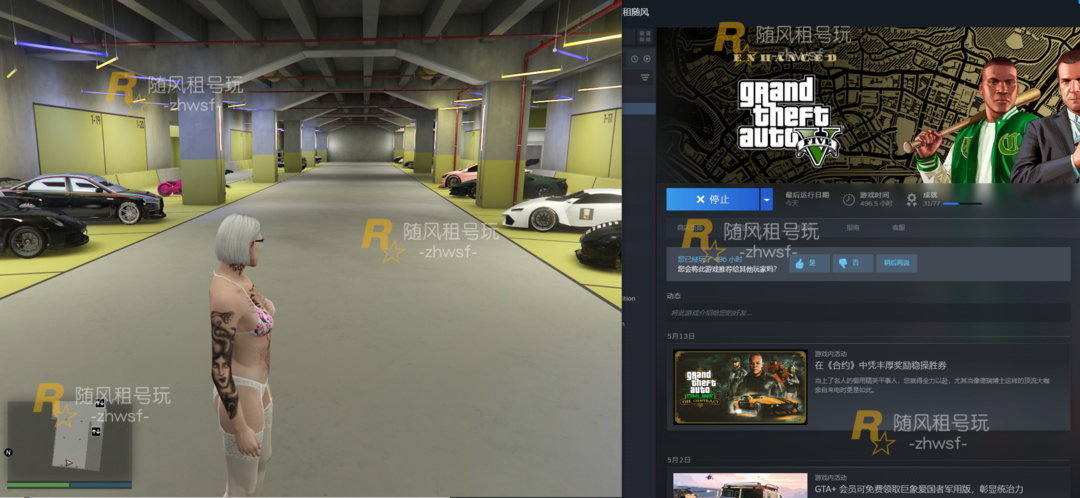Click the game time clock icon
Image resolution: width=1080 pixels, height=498 pixels.
[x=849, y=200]
